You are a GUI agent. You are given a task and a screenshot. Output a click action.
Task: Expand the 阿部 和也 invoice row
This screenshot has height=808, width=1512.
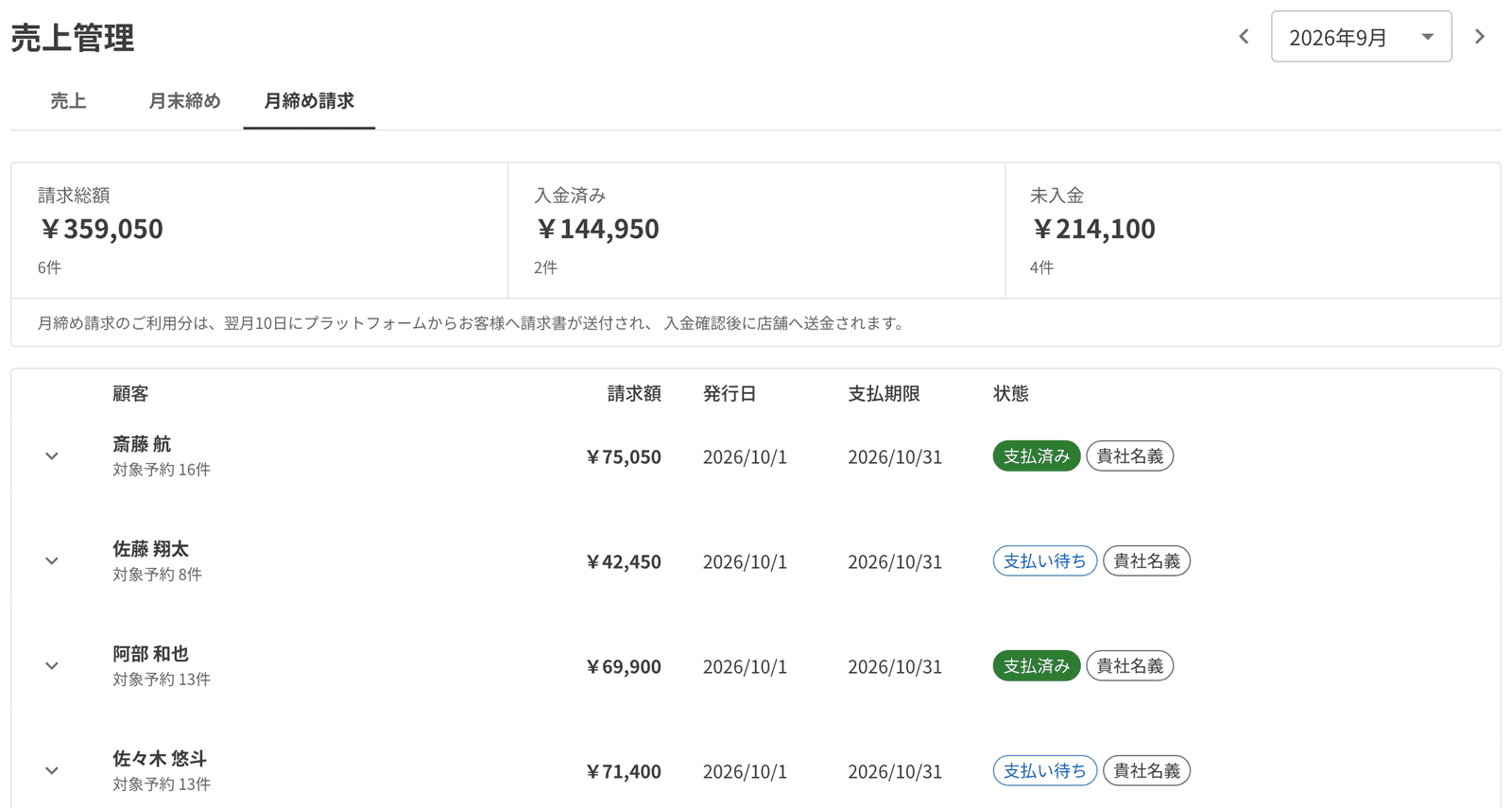[52, 666]
